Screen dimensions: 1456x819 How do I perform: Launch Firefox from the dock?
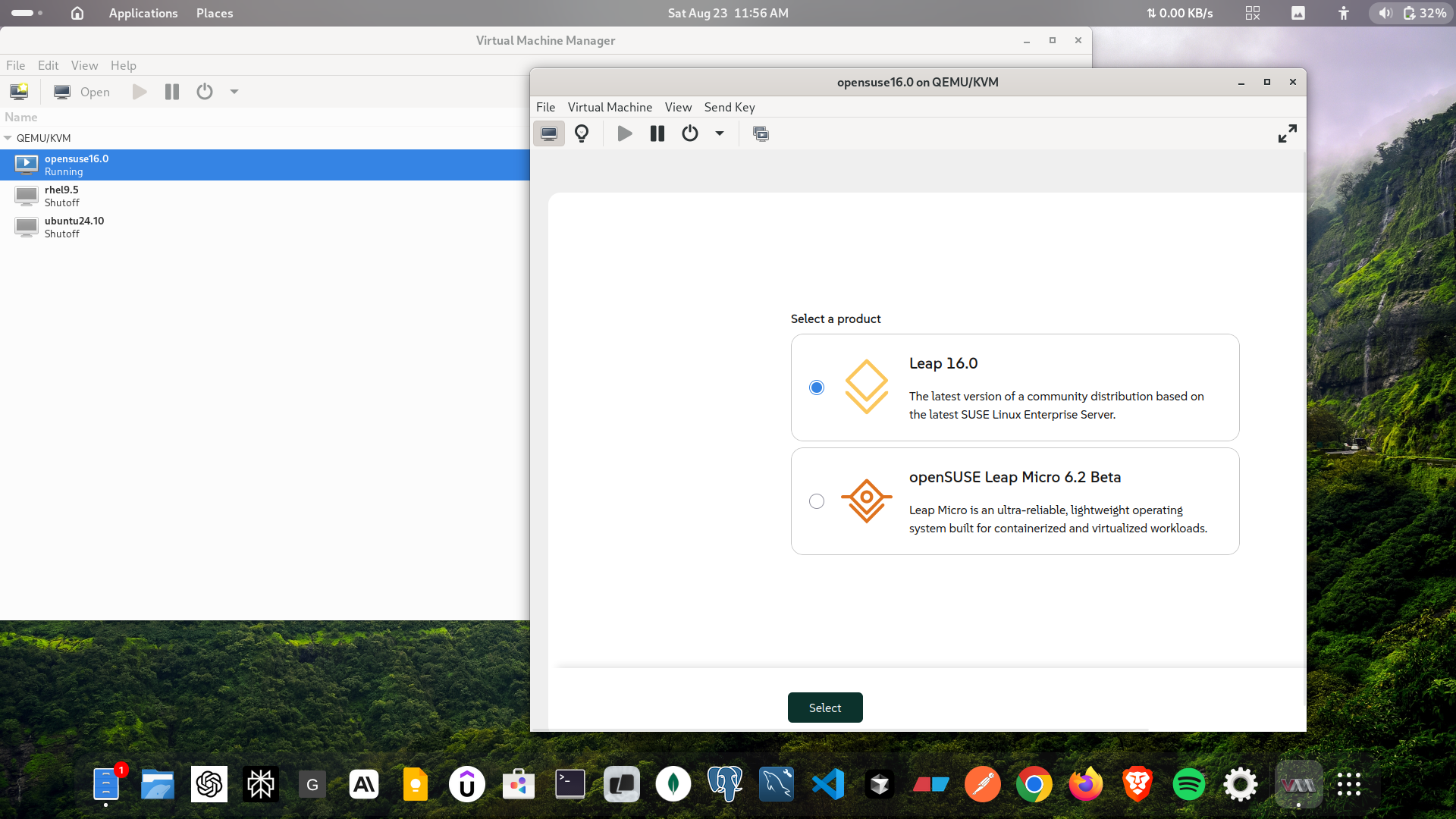[x=1086, y=784]
